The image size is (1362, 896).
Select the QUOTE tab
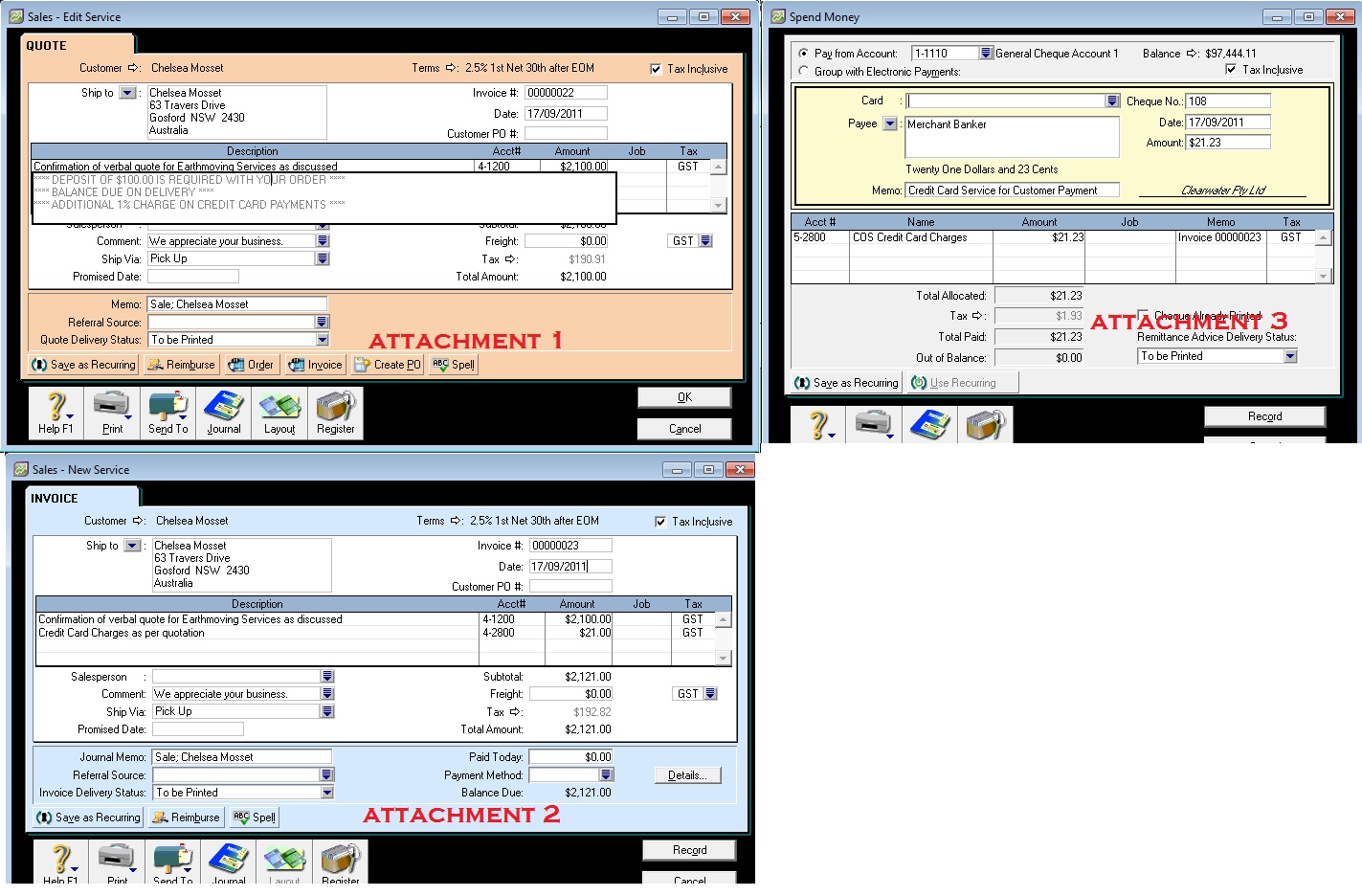pos(77,45)
